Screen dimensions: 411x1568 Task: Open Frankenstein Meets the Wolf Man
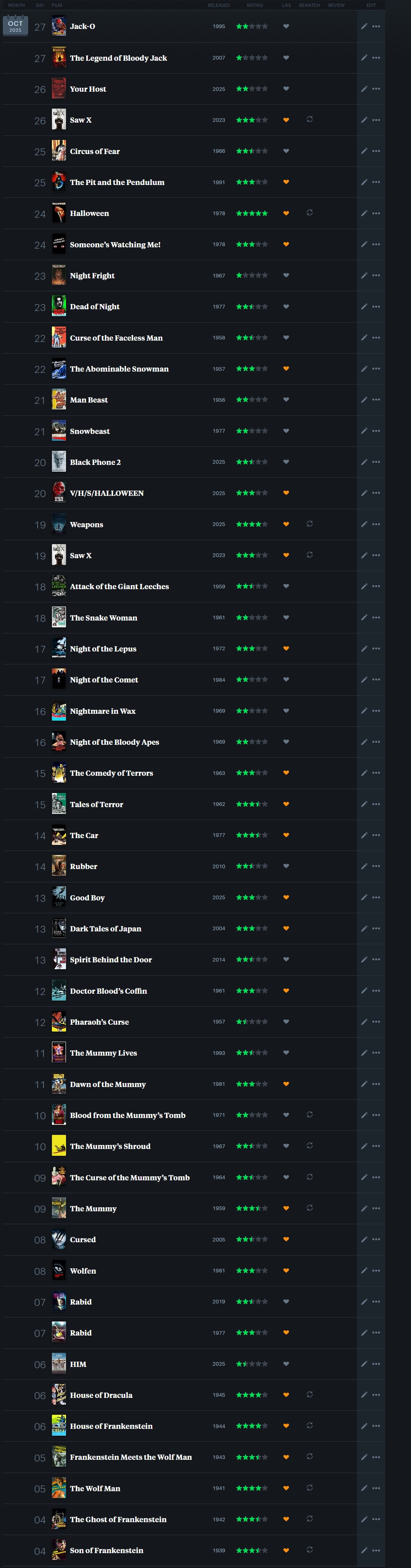click(x=131, y=1457)
